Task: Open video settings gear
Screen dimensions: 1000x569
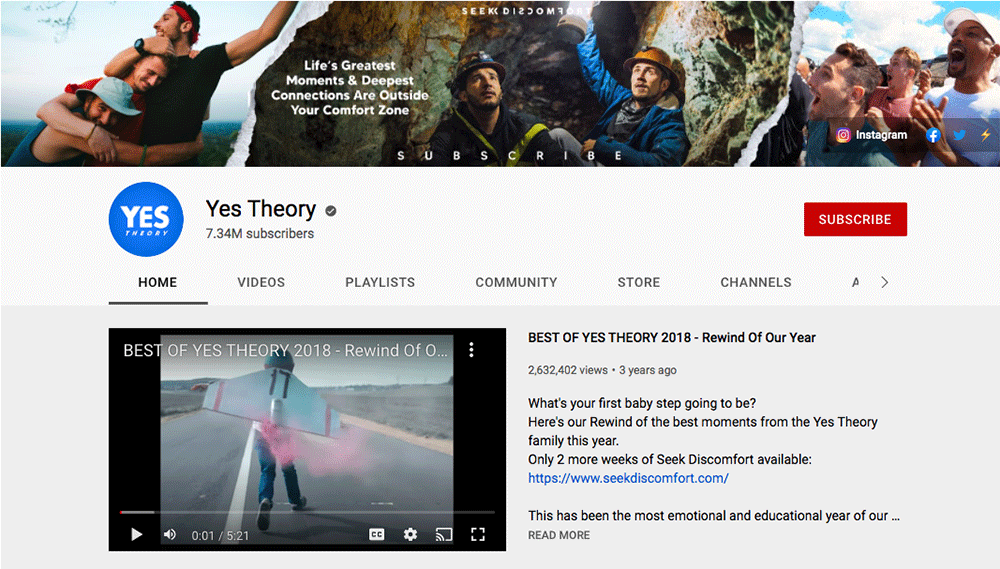Action: [x=410, y=535]
